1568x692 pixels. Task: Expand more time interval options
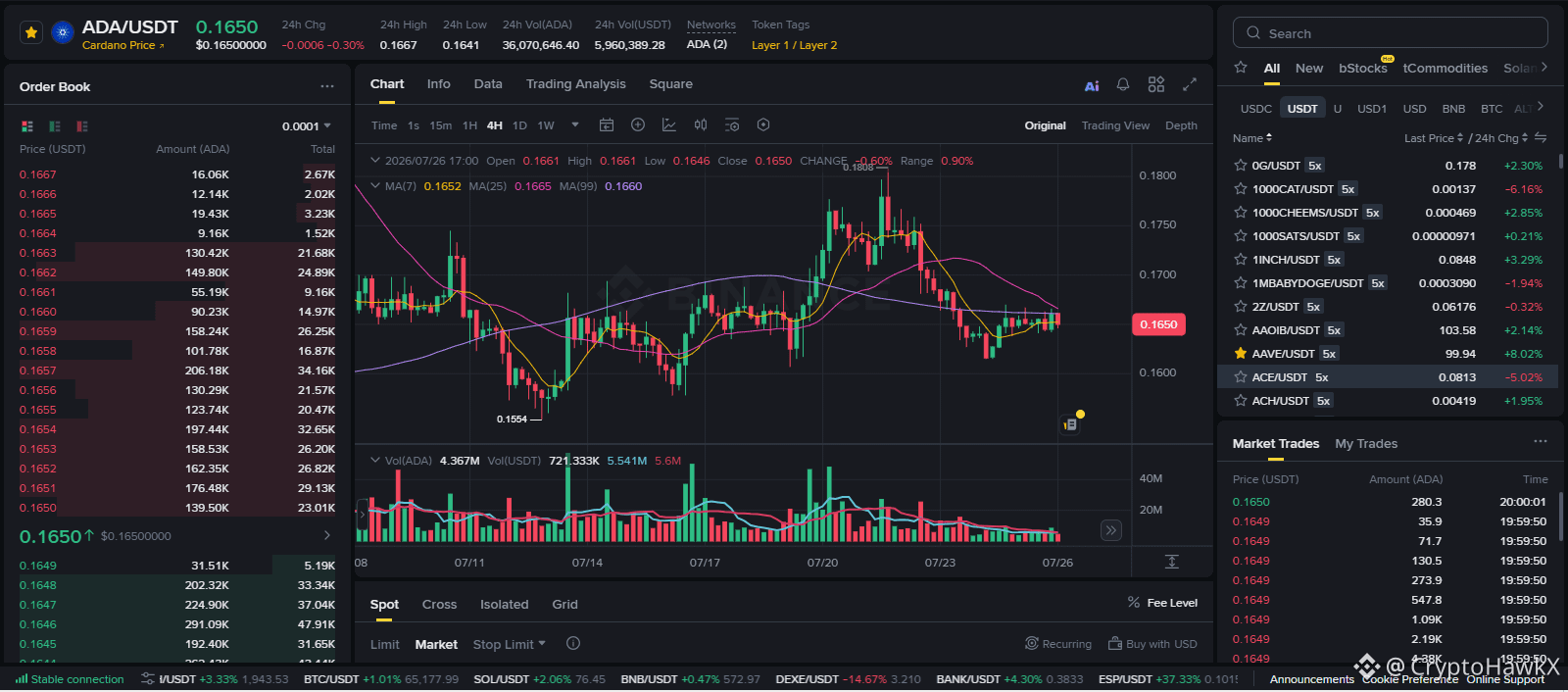575,124
